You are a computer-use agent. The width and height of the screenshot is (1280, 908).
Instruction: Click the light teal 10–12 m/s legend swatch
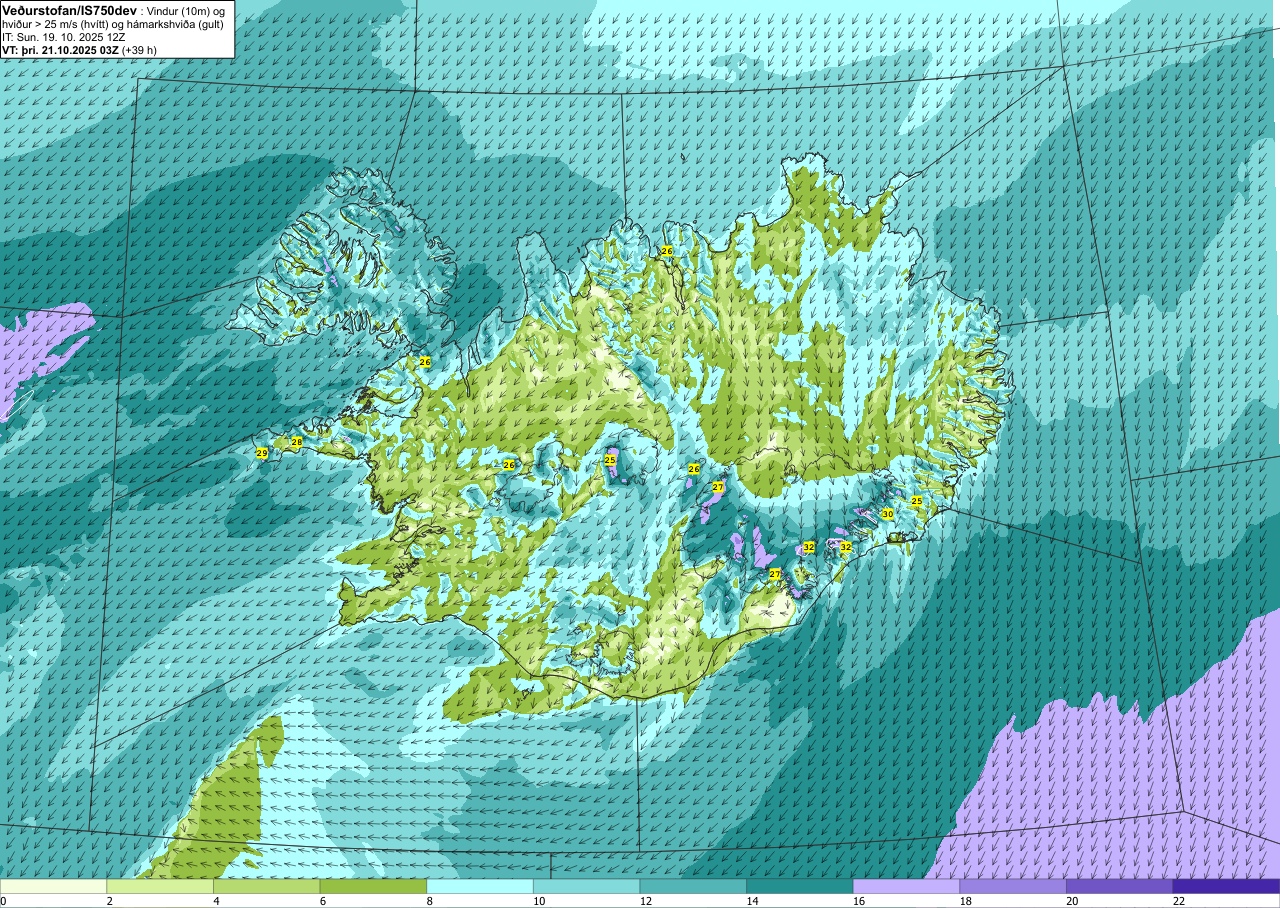[x=587, y=886]
